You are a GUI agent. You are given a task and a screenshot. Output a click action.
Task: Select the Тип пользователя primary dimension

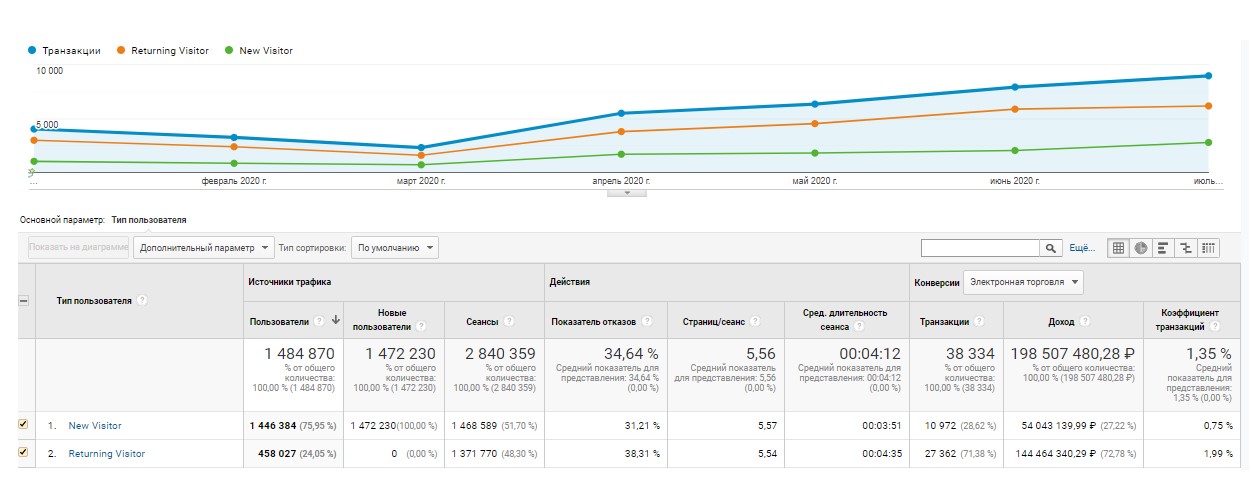click(x=148, y=219)
